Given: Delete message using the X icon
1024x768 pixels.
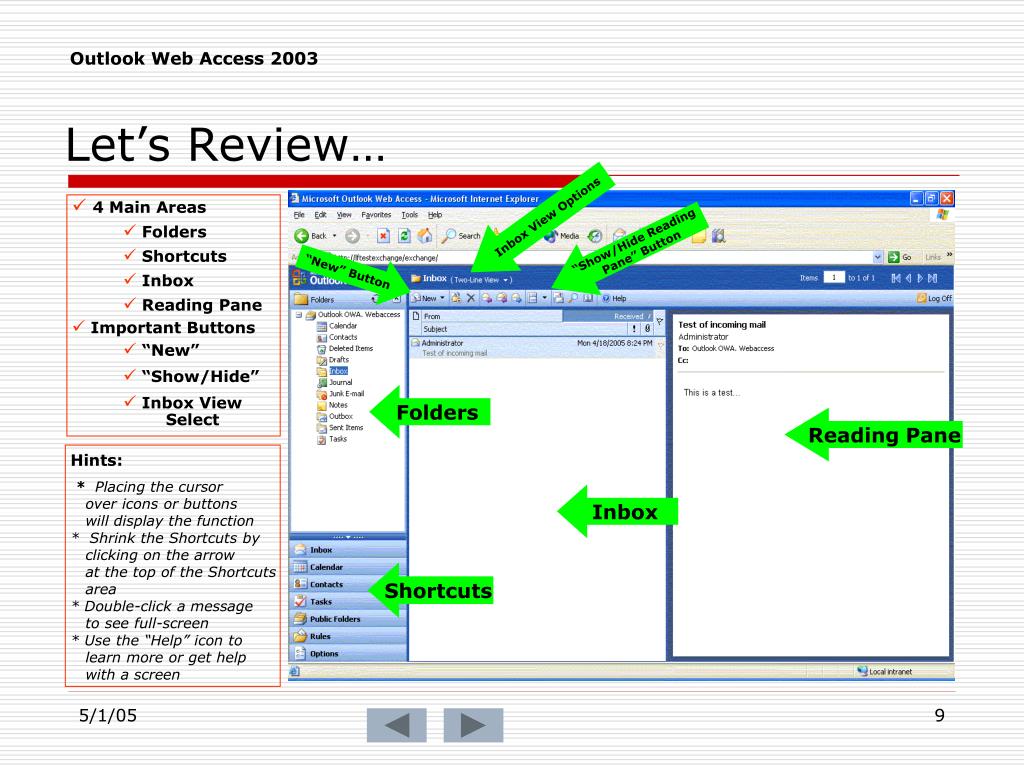Looking at the screenshot, I should point(470,298).
